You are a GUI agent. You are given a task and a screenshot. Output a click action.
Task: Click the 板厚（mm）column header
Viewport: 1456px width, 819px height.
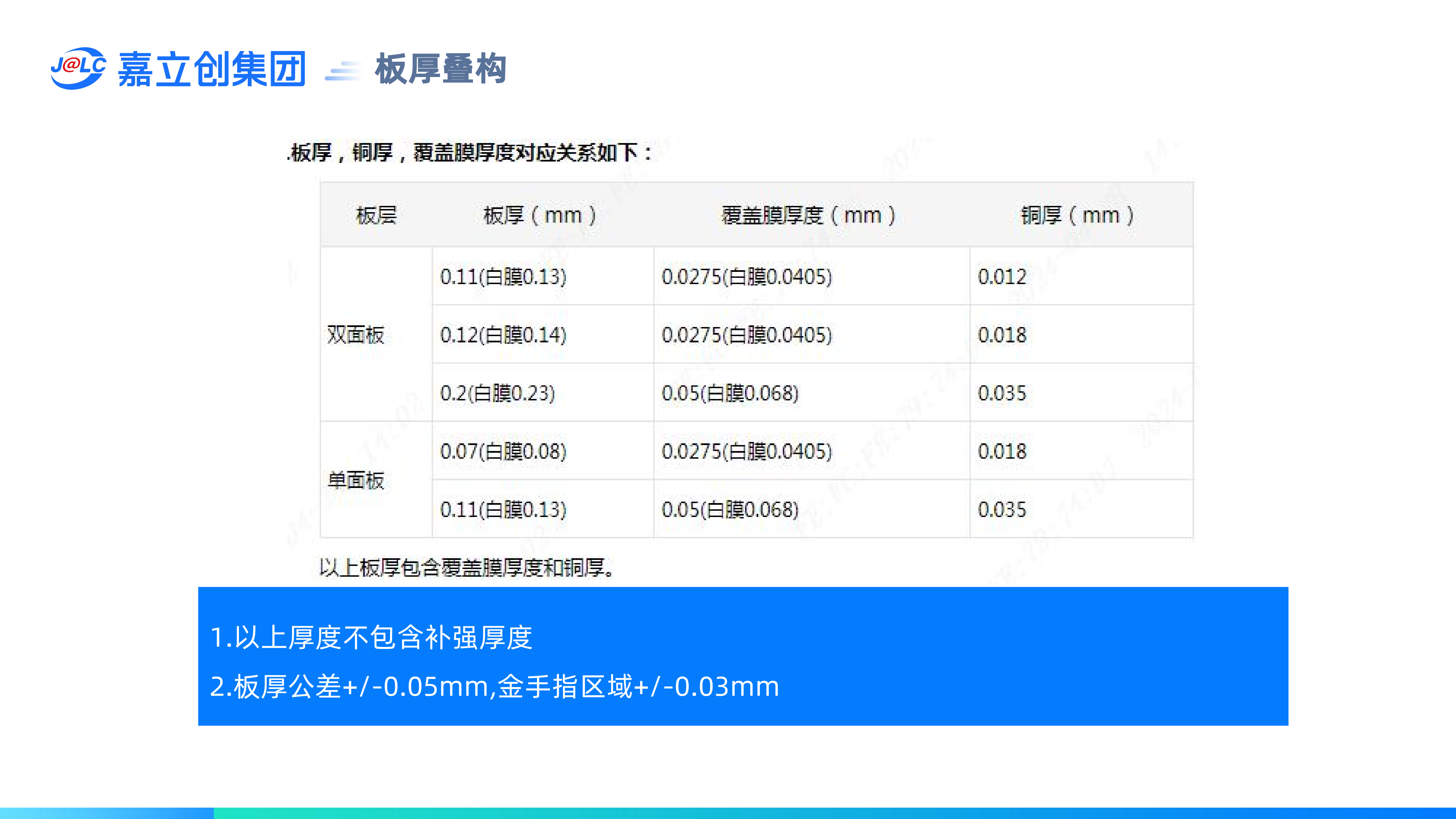point(540,215)
